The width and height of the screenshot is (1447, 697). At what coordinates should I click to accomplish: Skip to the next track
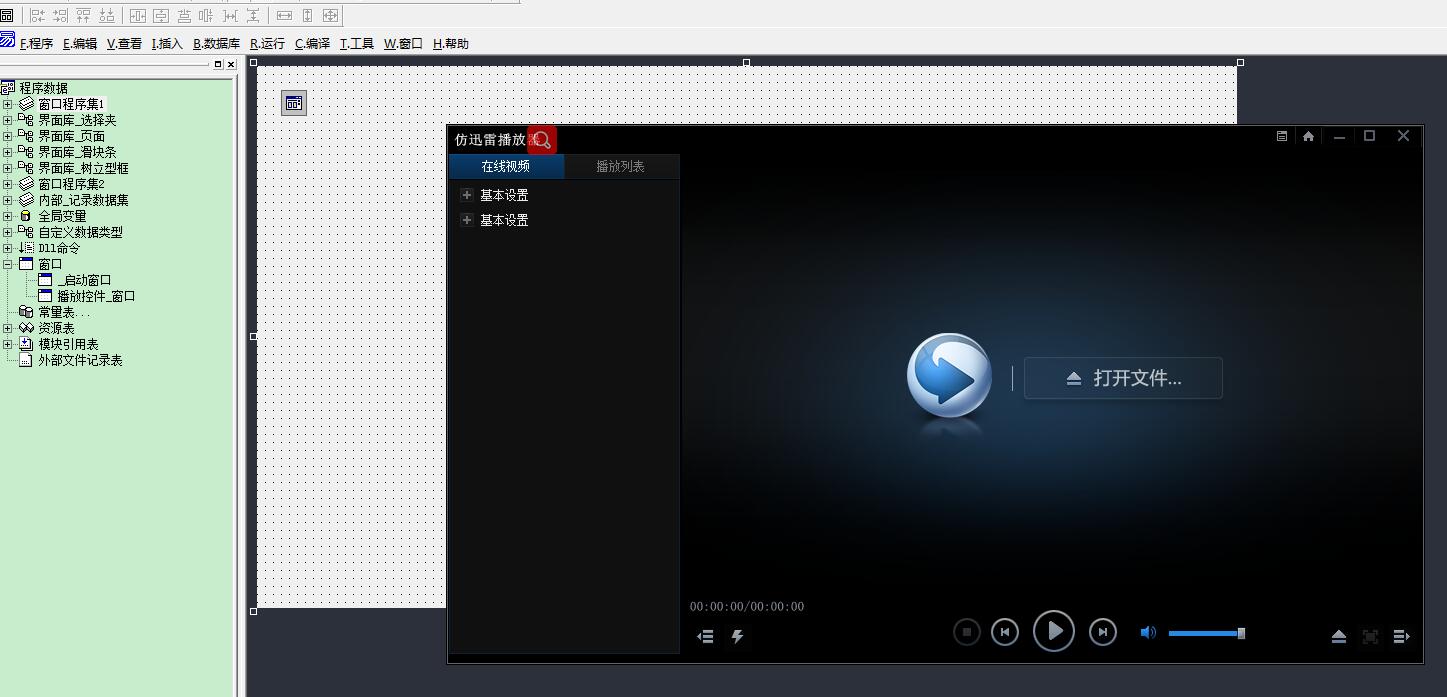click(x=1102, y=632)
